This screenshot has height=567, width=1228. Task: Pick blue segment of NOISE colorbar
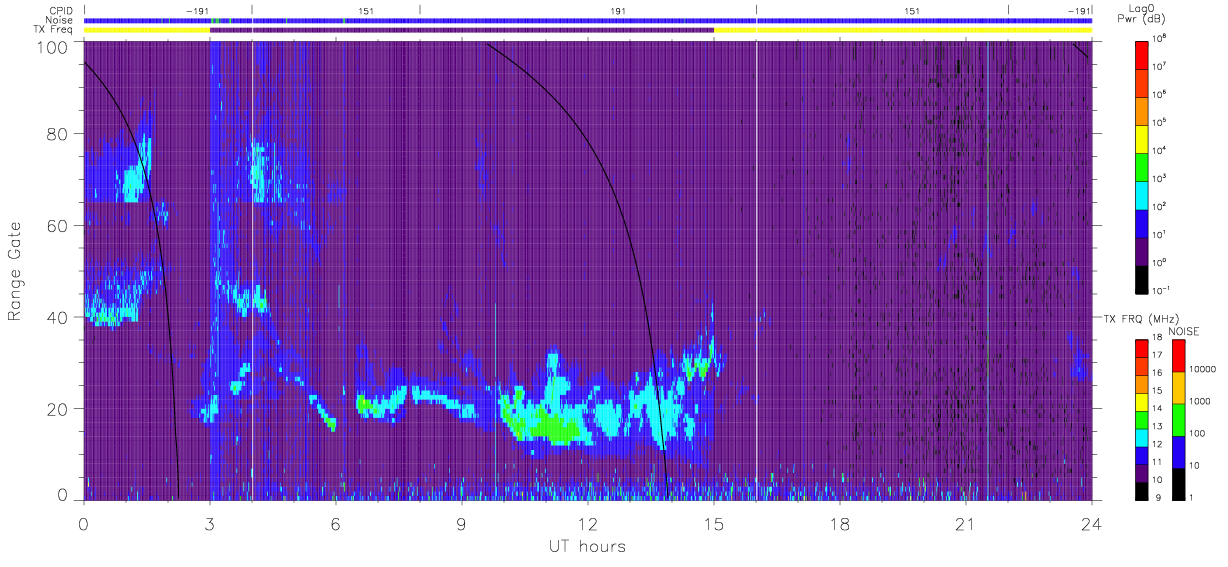pos(1178,452)
